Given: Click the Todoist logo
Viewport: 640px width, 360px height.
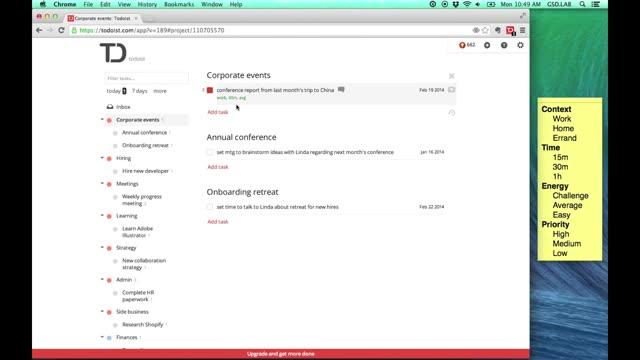Looking at the screenshot, I should [113, 52].
